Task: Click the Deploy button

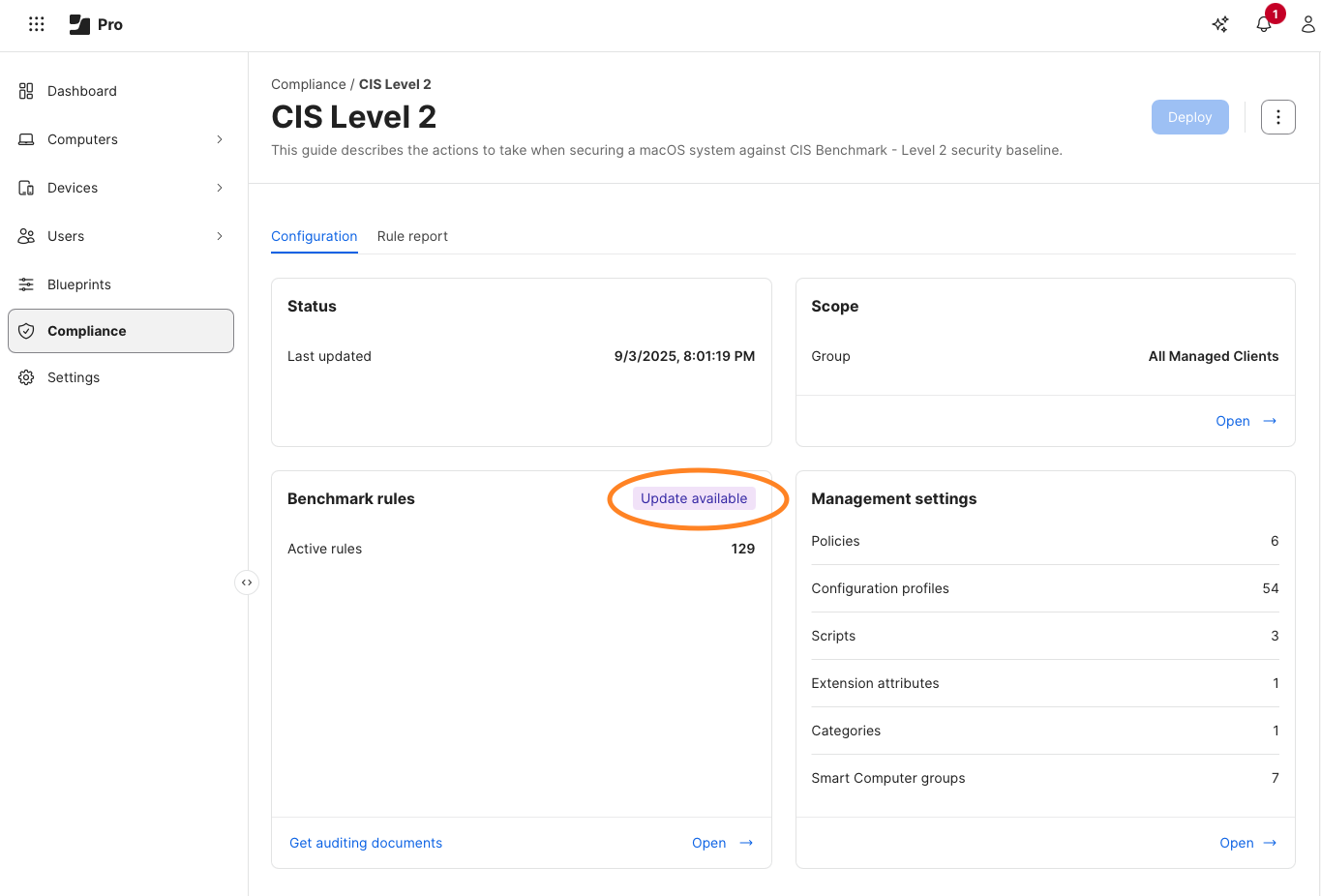Action: (x=1189, y=117)
